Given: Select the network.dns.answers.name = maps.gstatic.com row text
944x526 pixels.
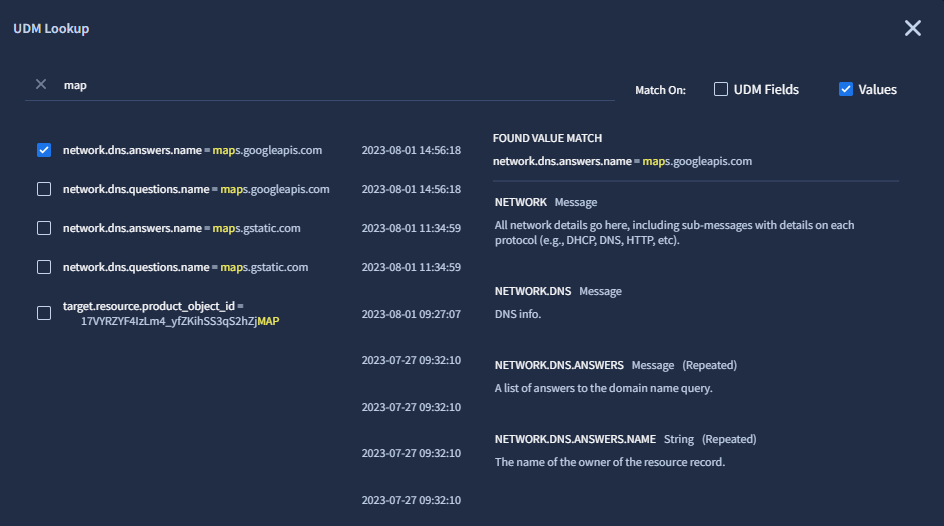Looking at the screenshot, I should click(181, 228).
